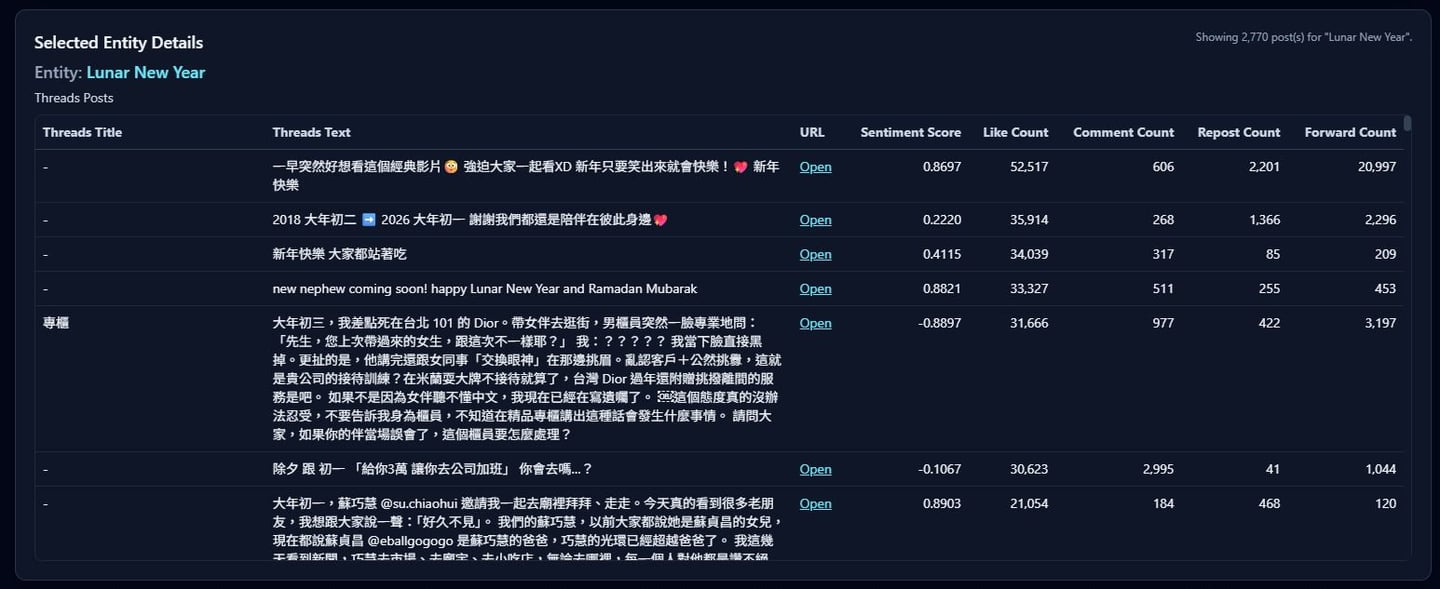
Task: Click forward count 2,296 cell
Action: [x=1380, y=220]
